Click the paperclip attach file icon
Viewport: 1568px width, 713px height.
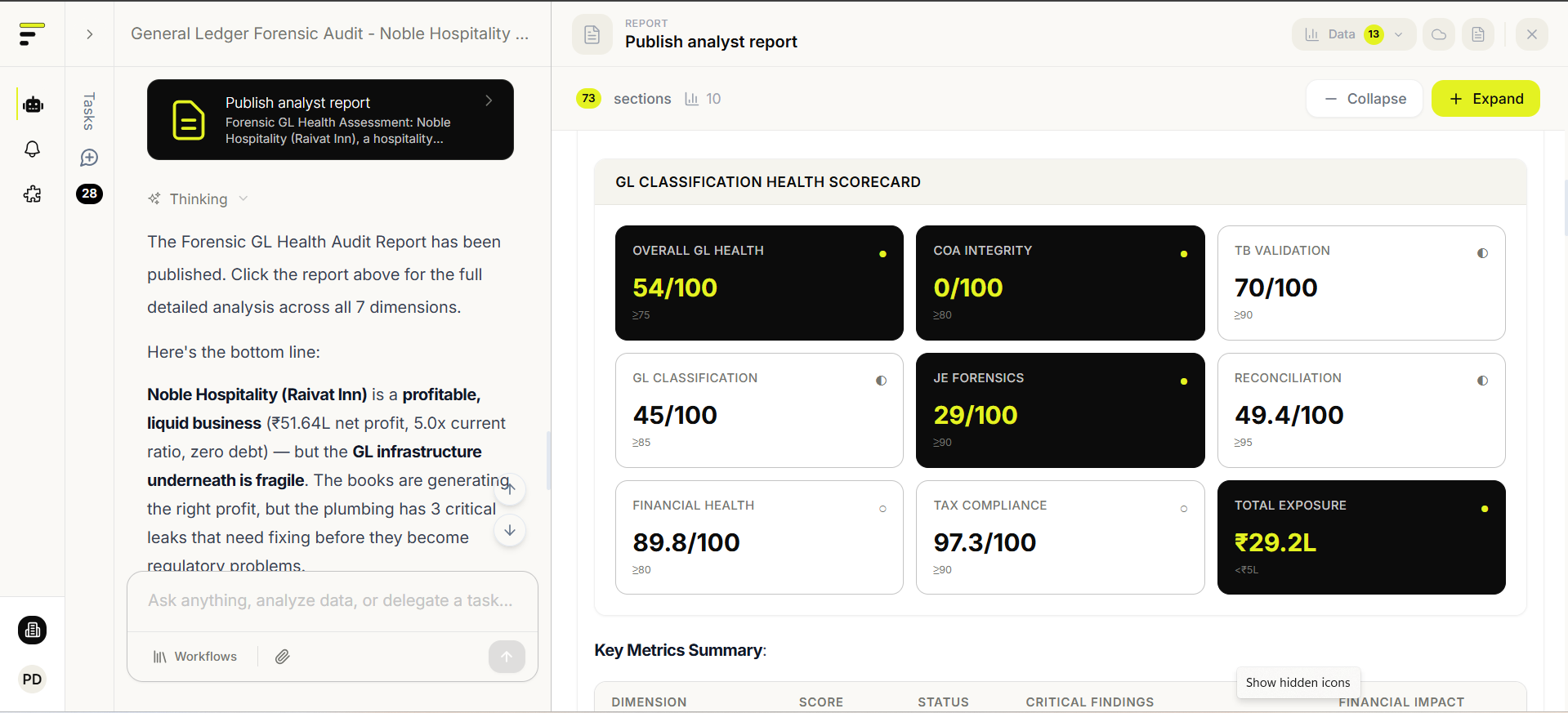click(x=283, y=657)
